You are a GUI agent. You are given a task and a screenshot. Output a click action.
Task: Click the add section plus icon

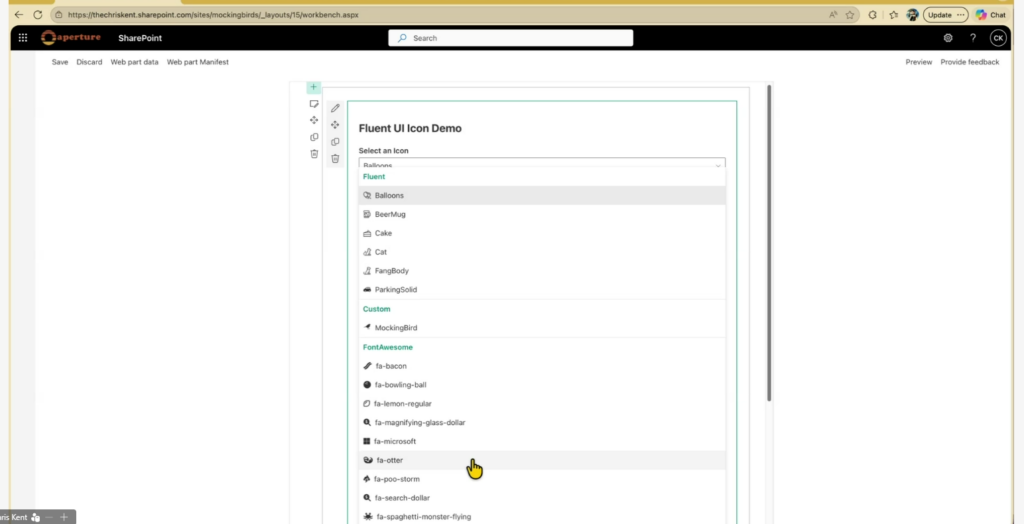(x=313, y=88)
